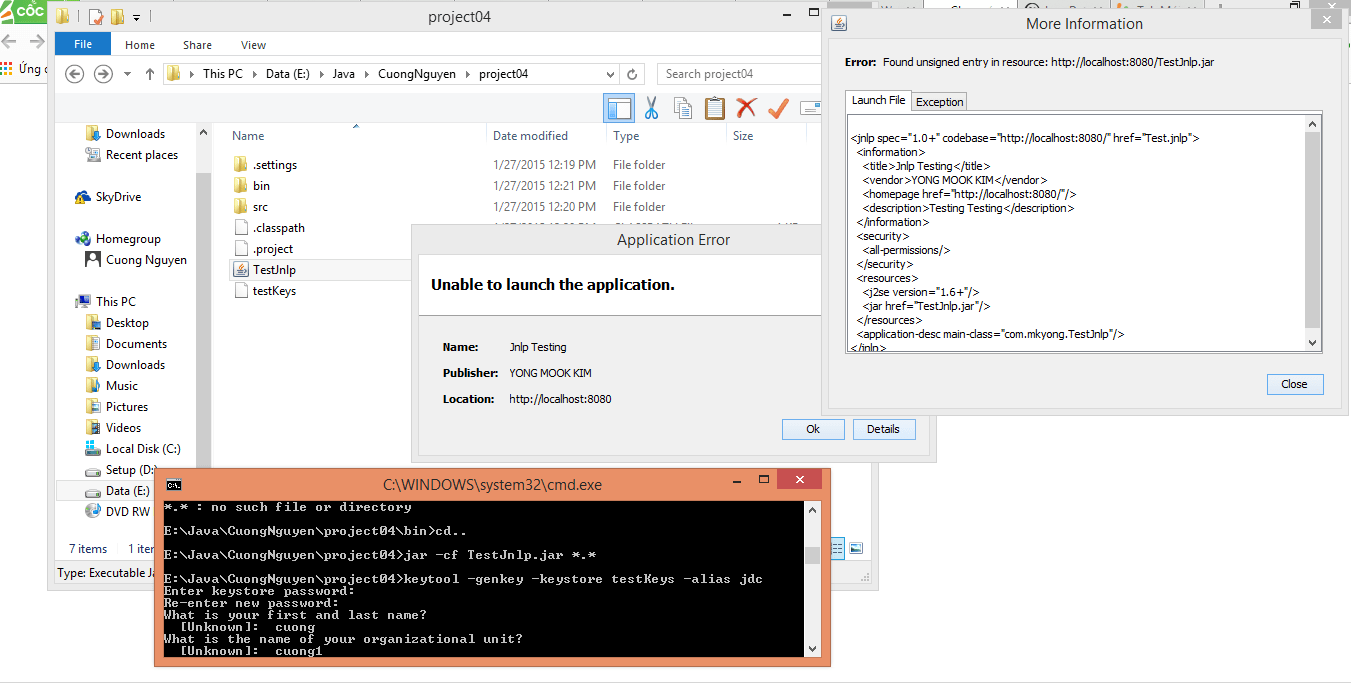Refresh the project04 folder address bar
The height and width of the screenshot is (683, 1351).
tap(632, 74)
